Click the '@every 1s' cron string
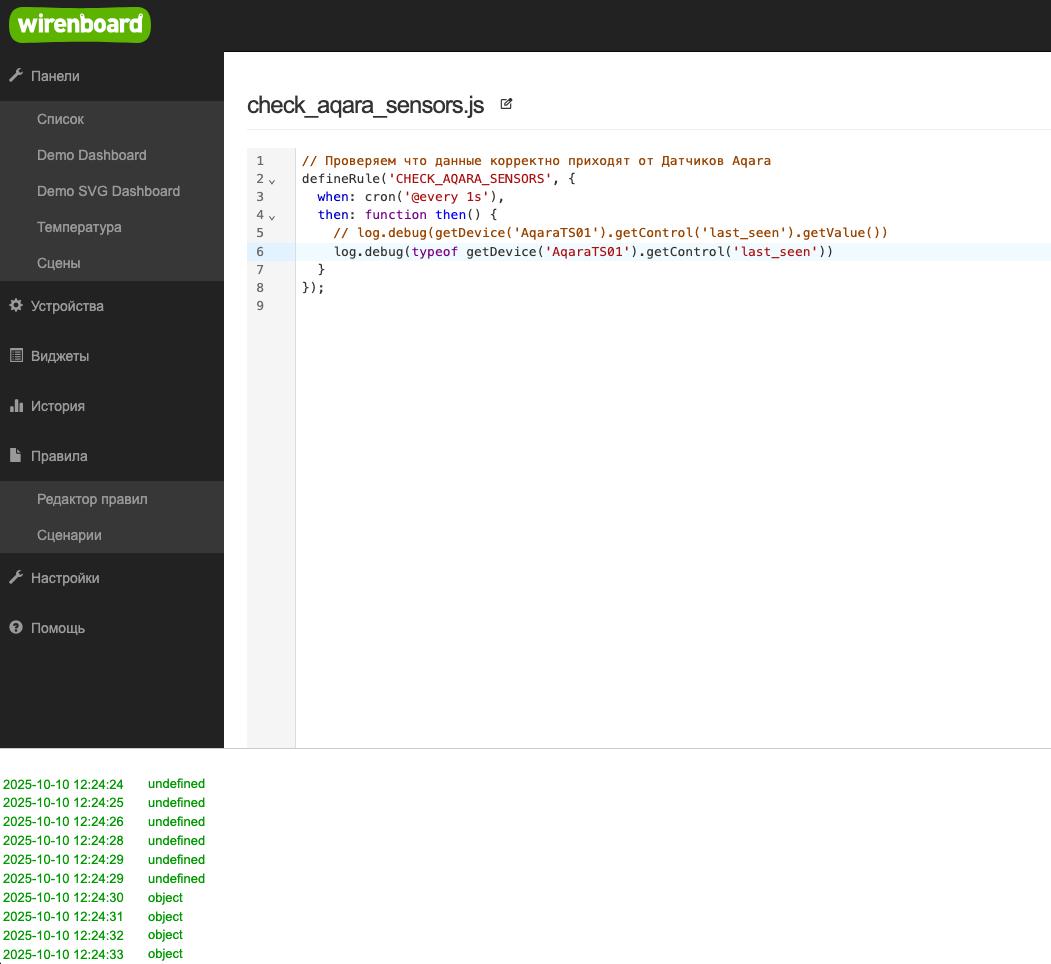 [x=446, y=197]
